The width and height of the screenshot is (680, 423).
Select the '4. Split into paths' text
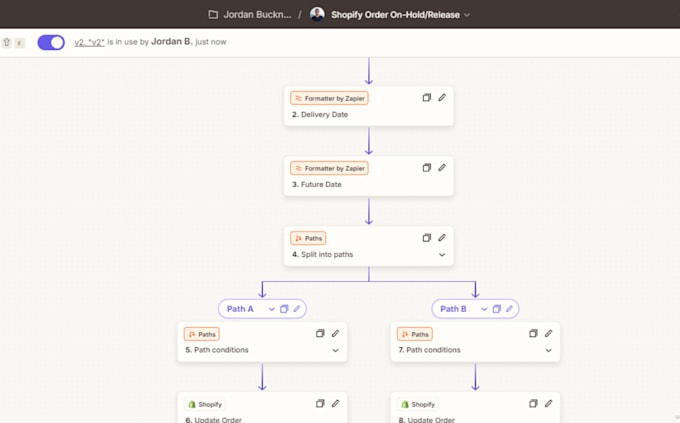tap(323, 254)
